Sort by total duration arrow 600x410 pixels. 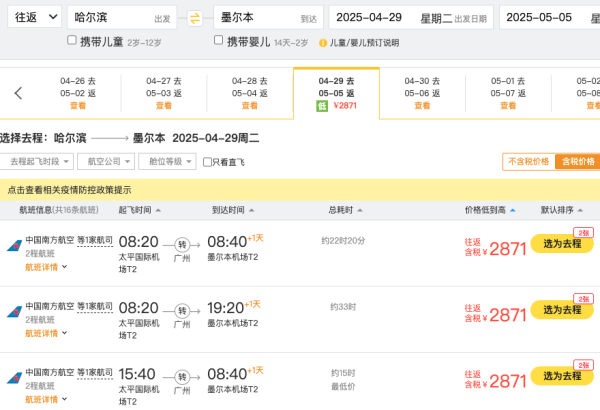pos(360,210)
